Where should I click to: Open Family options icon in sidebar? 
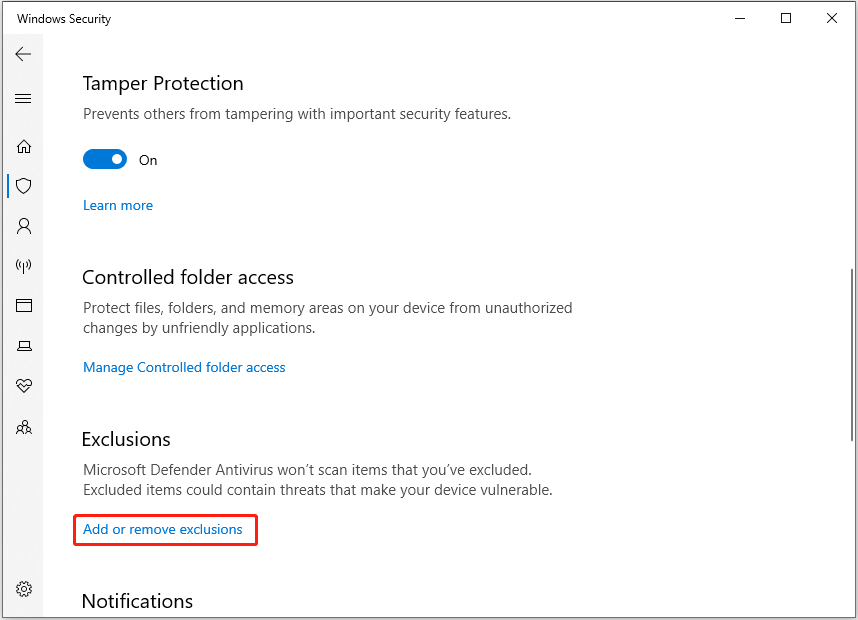click(24, 427)
